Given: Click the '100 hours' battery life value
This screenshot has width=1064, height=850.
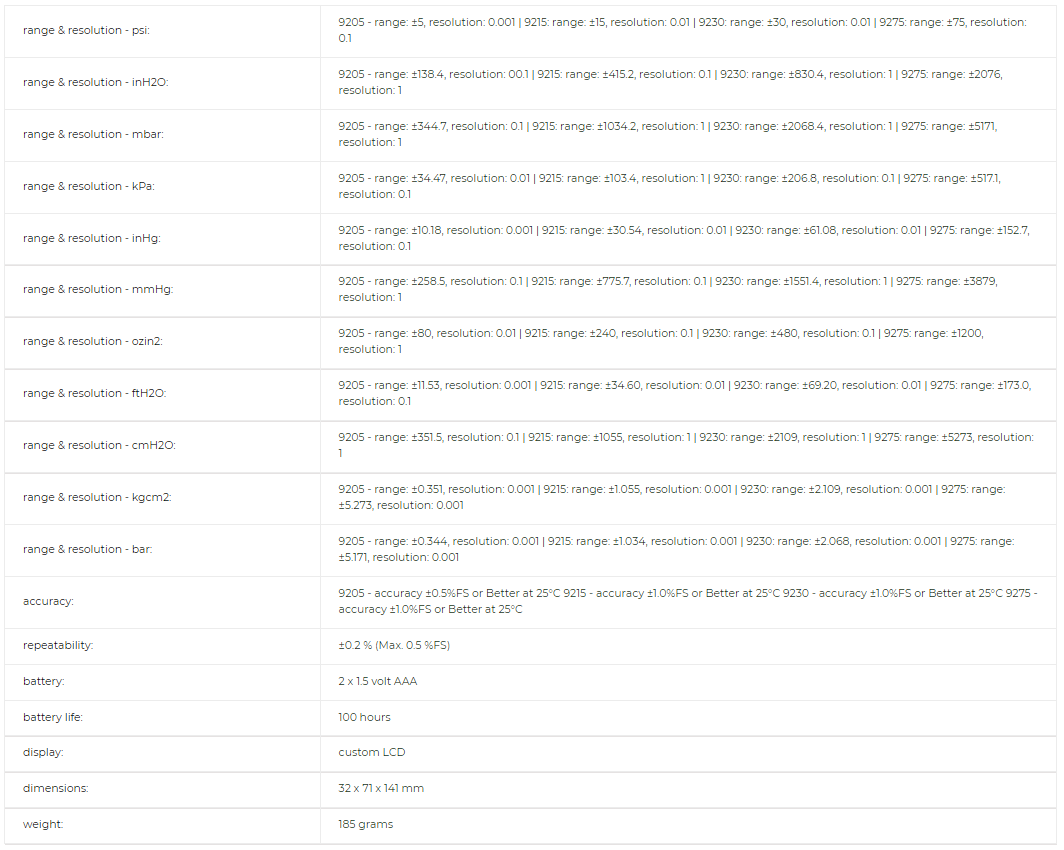Looking at the screenshot, I should (364, 718).
